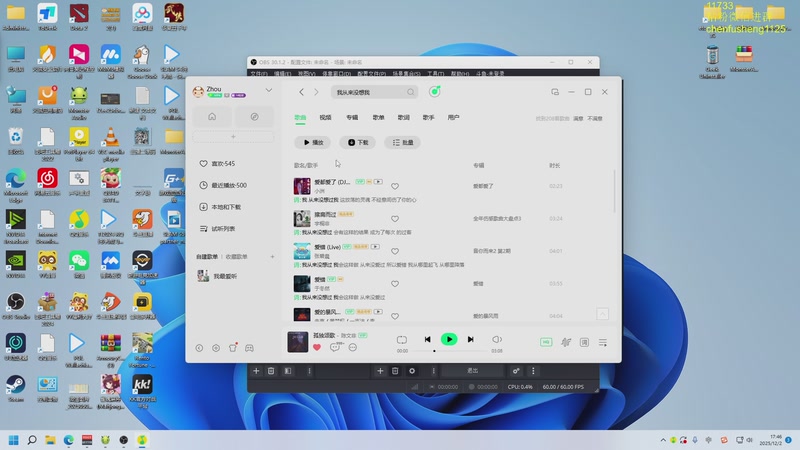Image resolution: width=800 pixels, height=450 pixels.
Task: Like the 03:55 爱错 song
Action: (x=395, y=284)
